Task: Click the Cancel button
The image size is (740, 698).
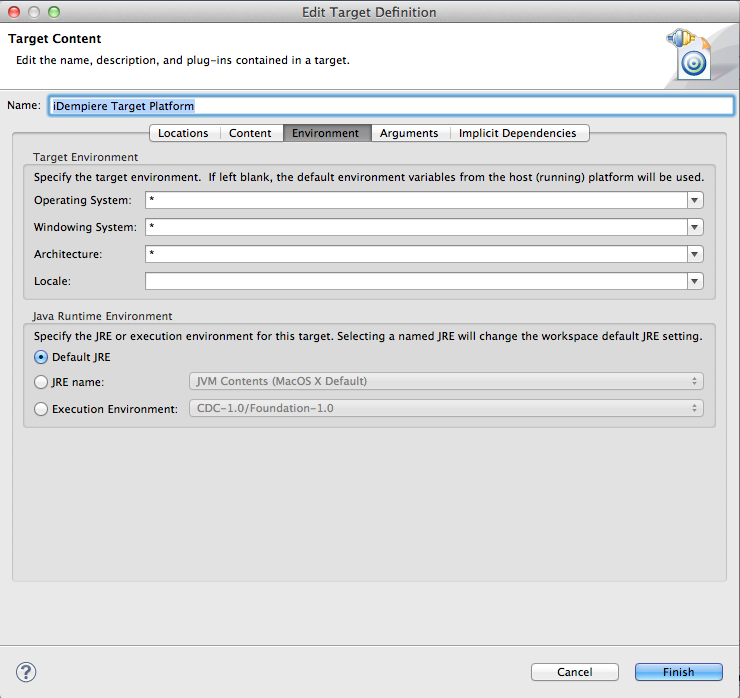Action: point(574,672)
